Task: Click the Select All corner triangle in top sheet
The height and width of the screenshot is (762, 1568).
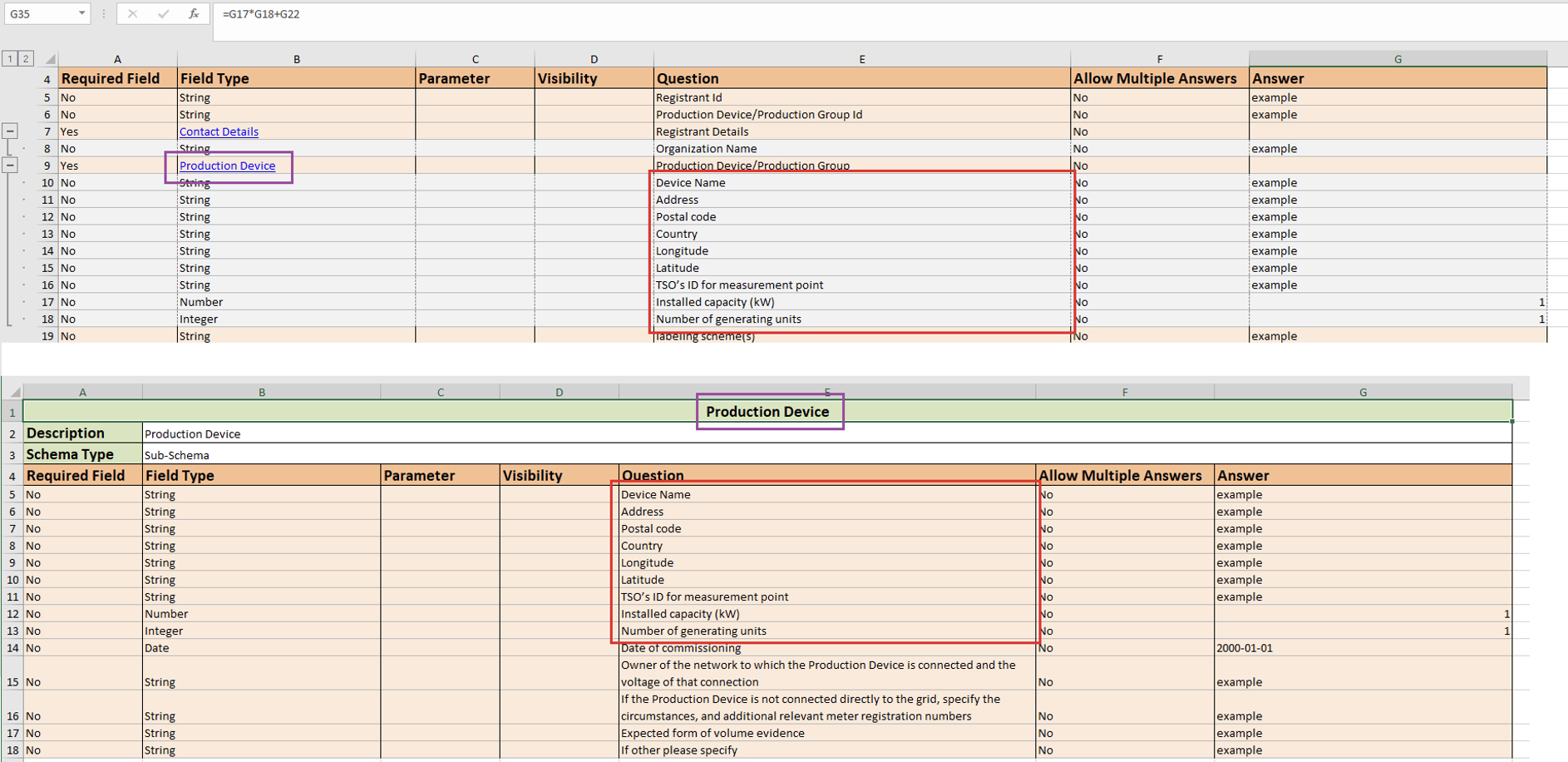Action: [x=50, y=59]
